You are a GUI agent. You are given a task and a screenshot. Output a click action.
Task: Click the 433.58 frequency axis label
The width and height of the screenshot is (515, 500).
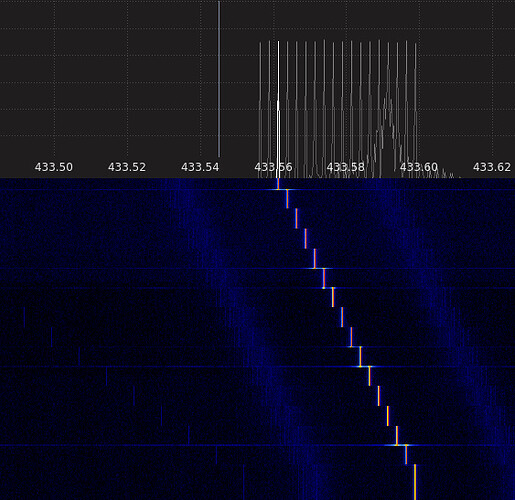[x=346, y=167]
